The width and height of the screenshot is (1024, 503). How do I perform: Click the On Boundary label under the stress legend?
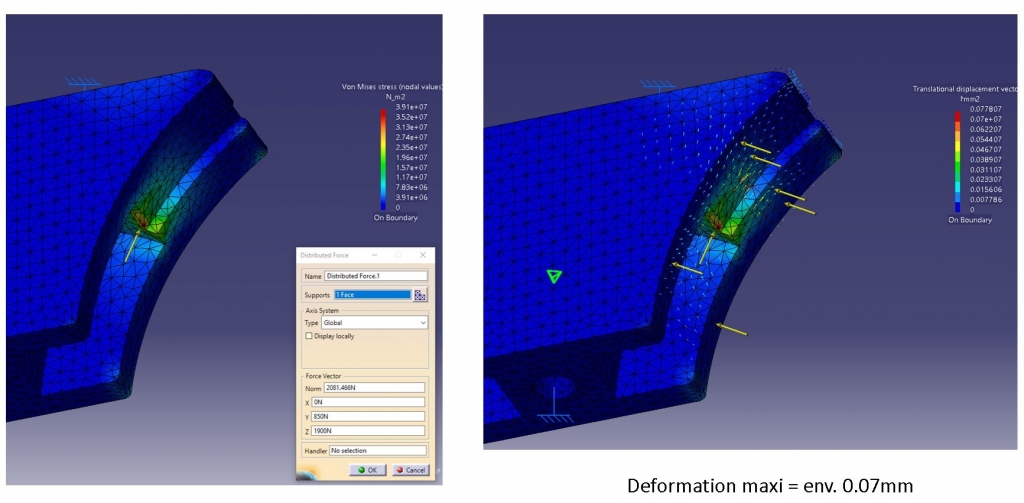point(396,218)
